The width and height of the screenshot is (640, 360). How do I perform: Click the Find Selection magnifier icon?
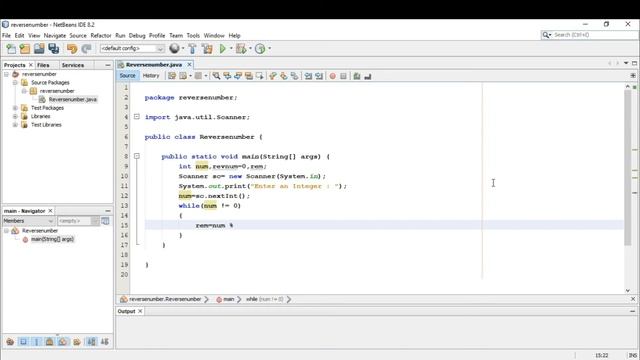click(x=216, y=76)
